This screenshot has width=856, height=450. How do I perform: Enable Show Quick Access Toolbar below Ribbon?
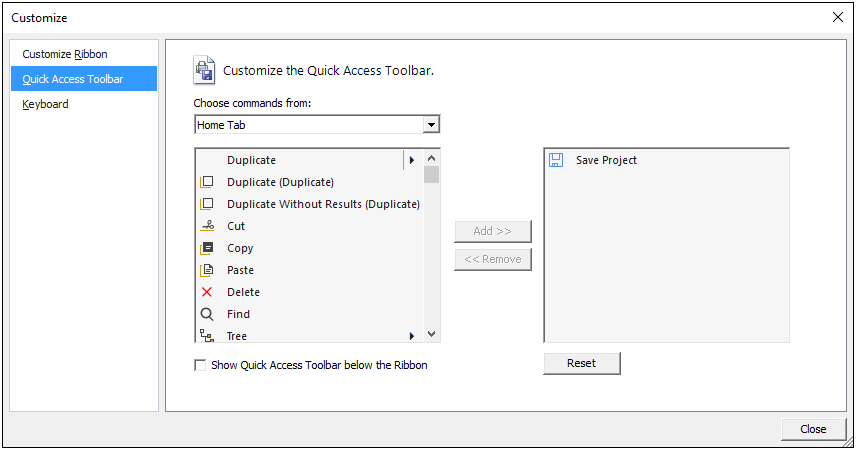click(x=200, y=366)
